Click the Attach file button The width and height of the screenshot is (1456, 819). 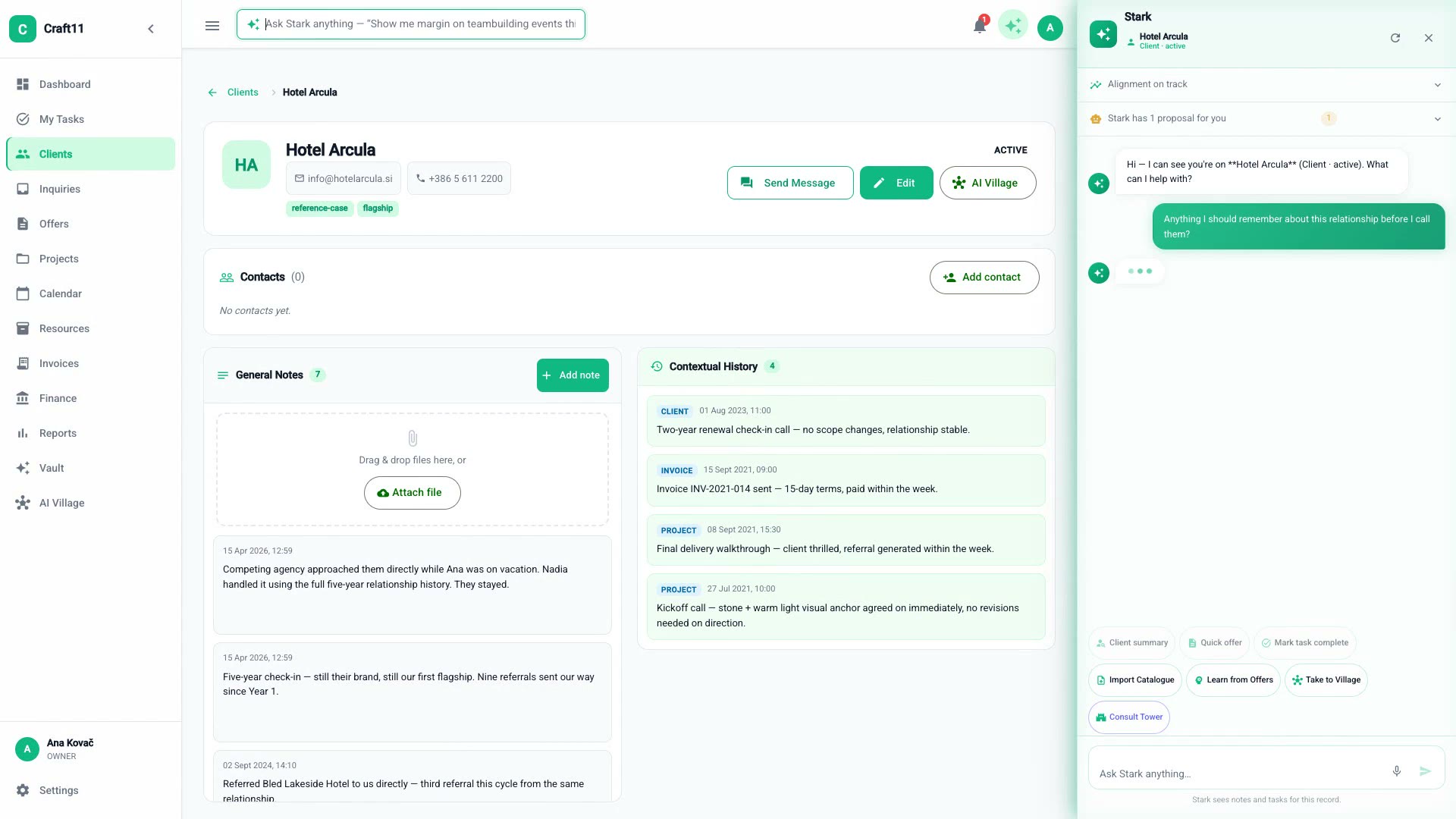(413, 493)
